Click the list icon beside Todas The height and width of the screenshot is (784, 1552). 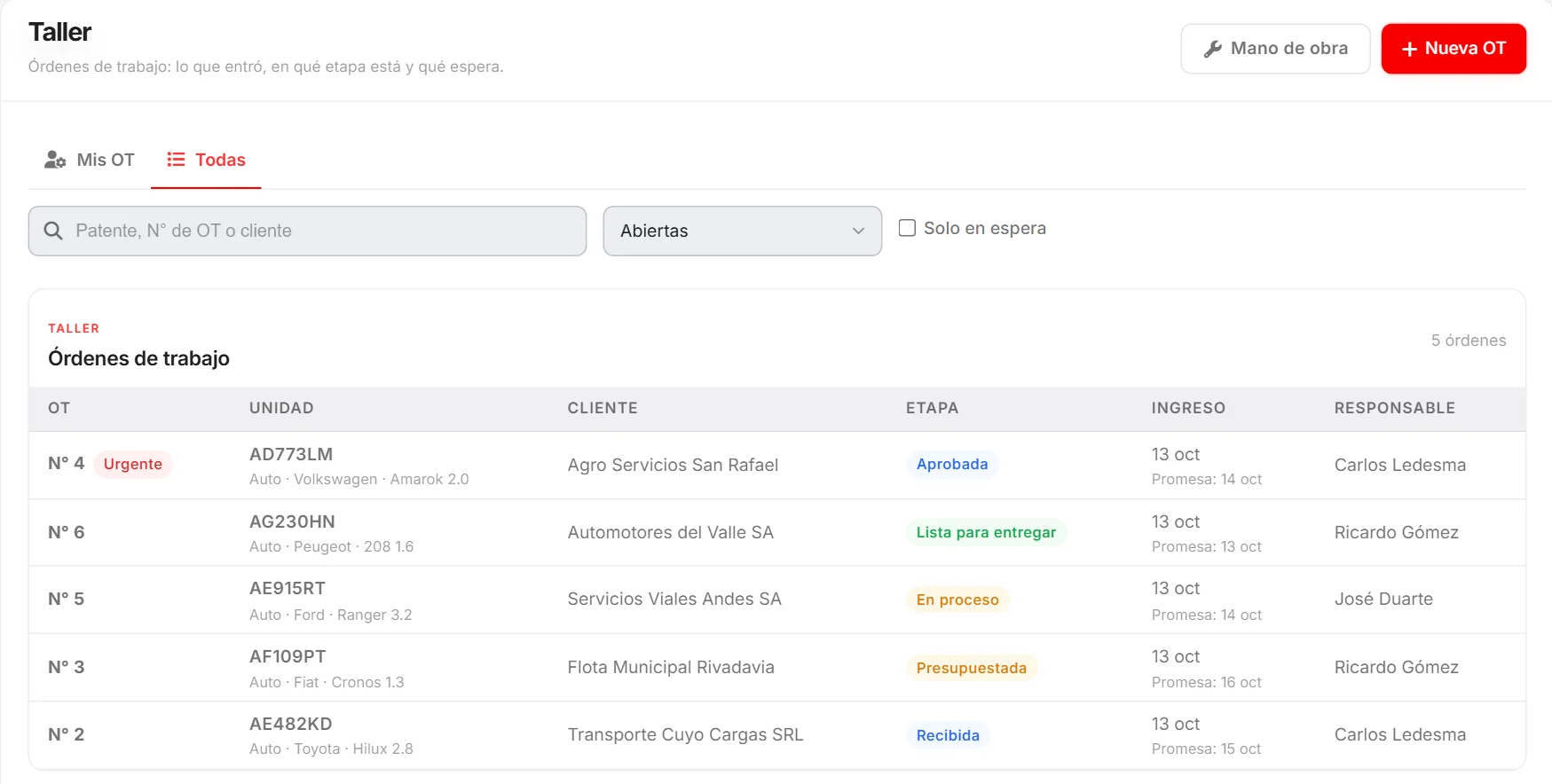pos(176,160)
